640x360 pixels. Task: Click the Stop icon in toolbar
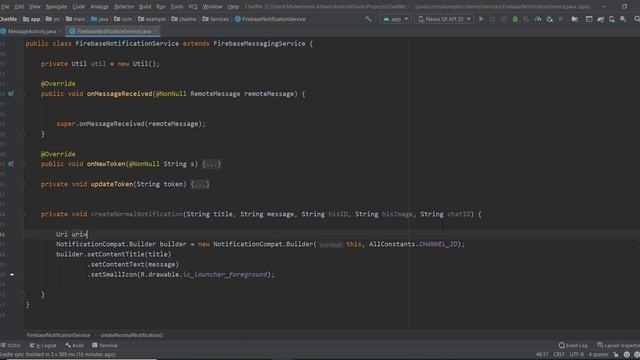(561, 19)
